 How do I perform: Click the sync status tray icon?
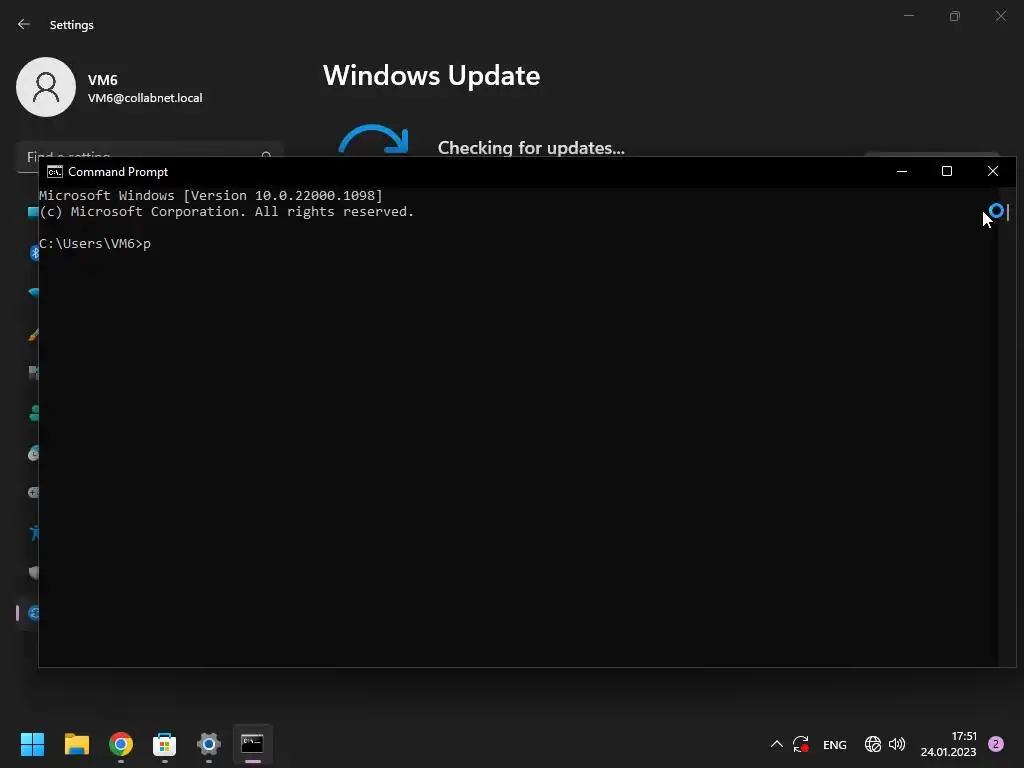(x=801, y=744)
